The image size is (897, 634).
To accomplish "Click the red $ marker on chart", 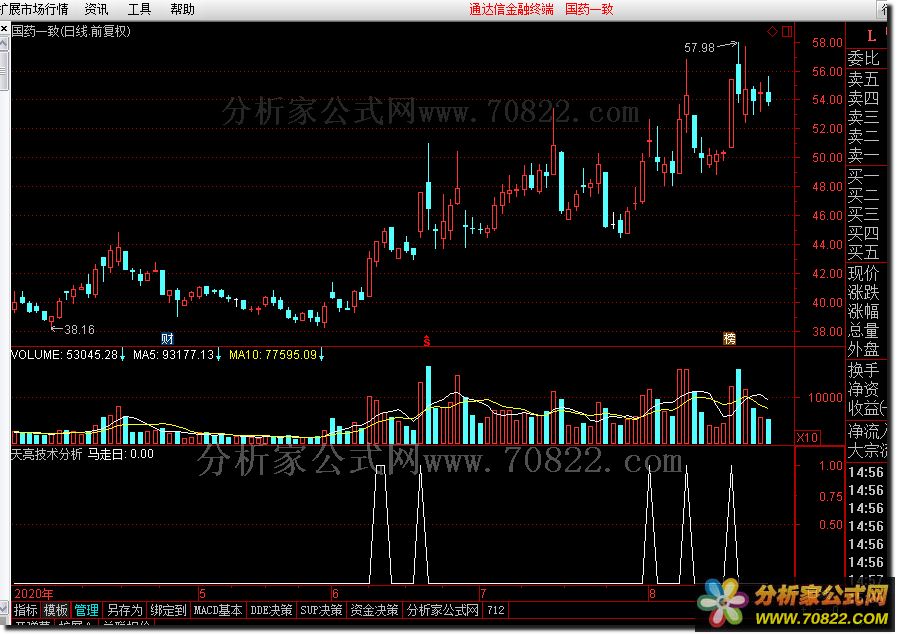I will [426, 341].
